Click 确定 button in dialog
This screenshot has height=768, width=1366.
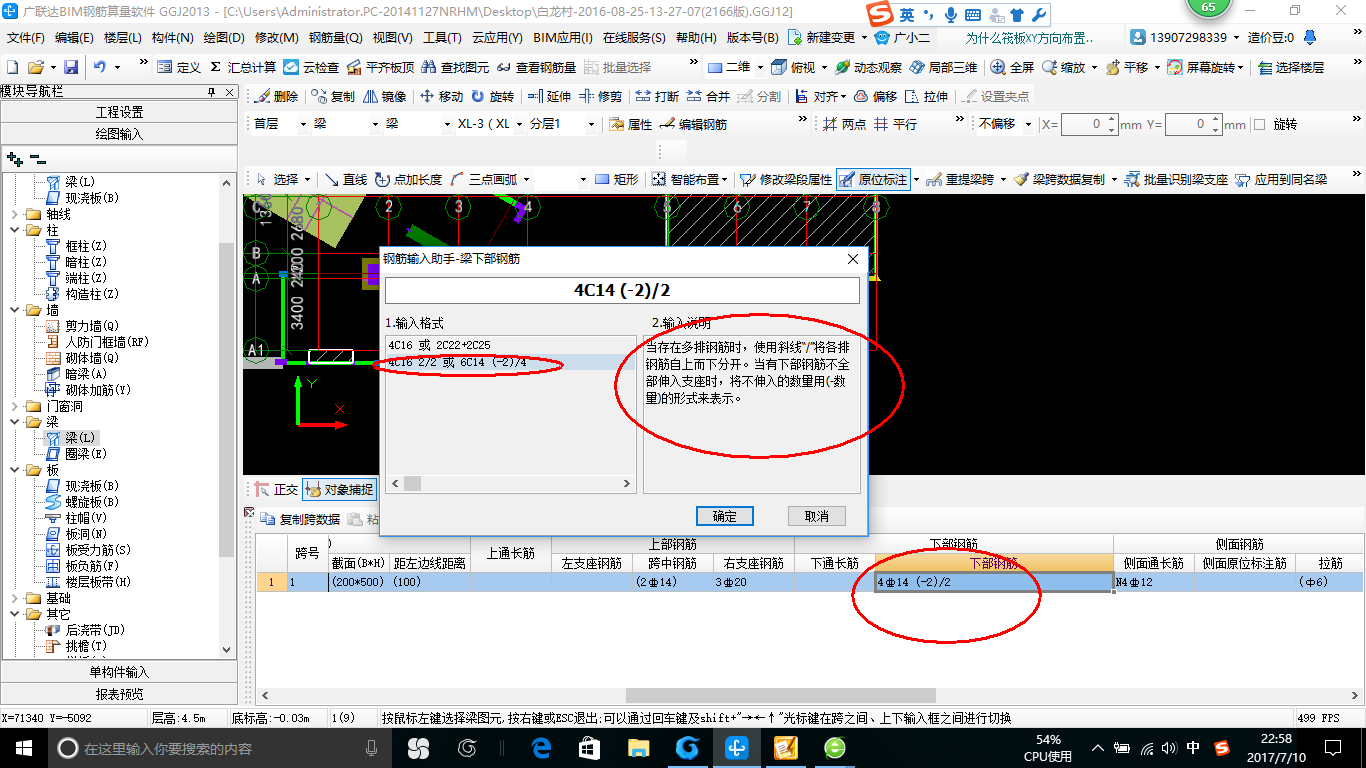(x=725, y=516)
